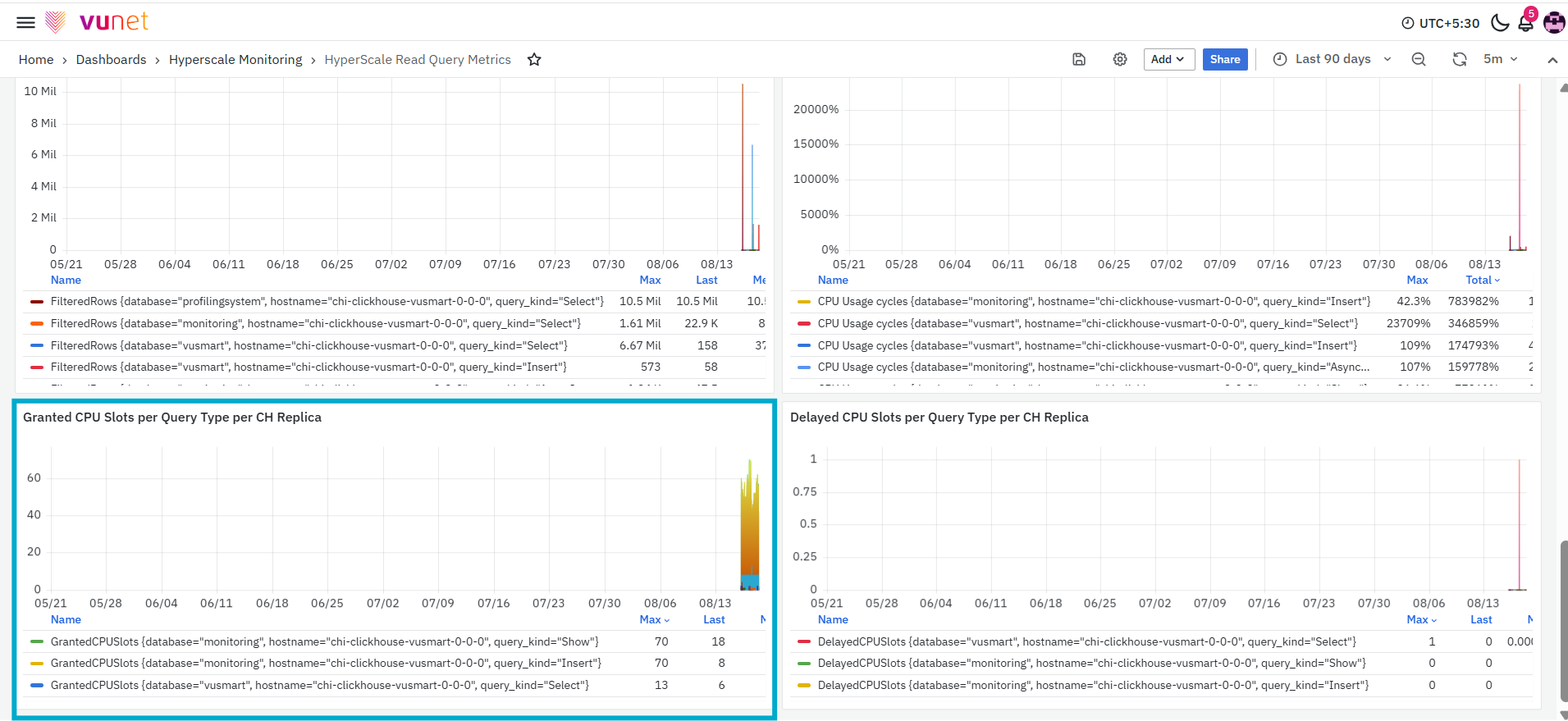This screenshot has width=1568, height=721.
Task: Open the user profile avatar
Action: (1554, 22)
